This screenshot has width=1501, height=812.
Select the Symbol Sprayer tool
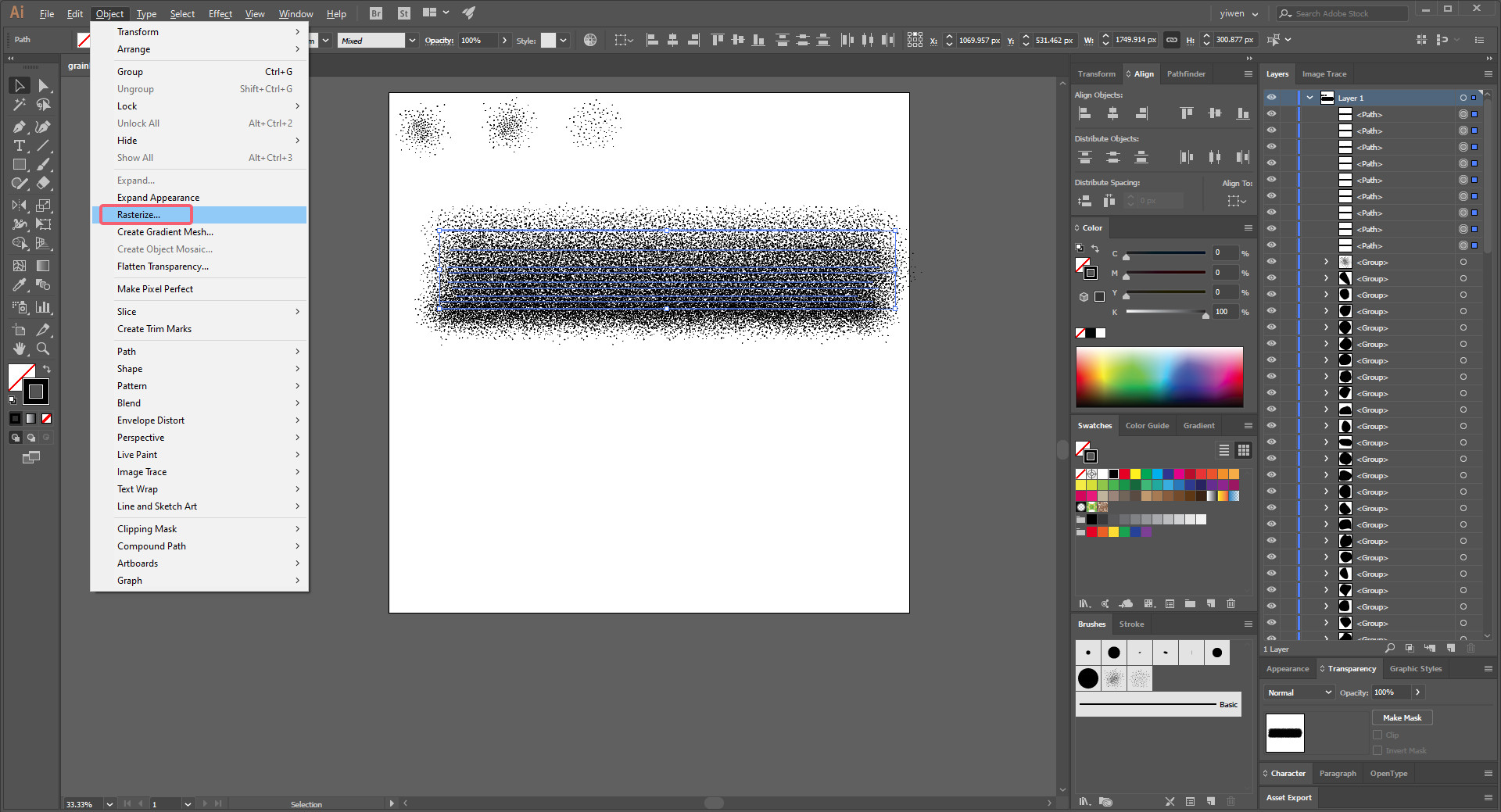(20, 307)
